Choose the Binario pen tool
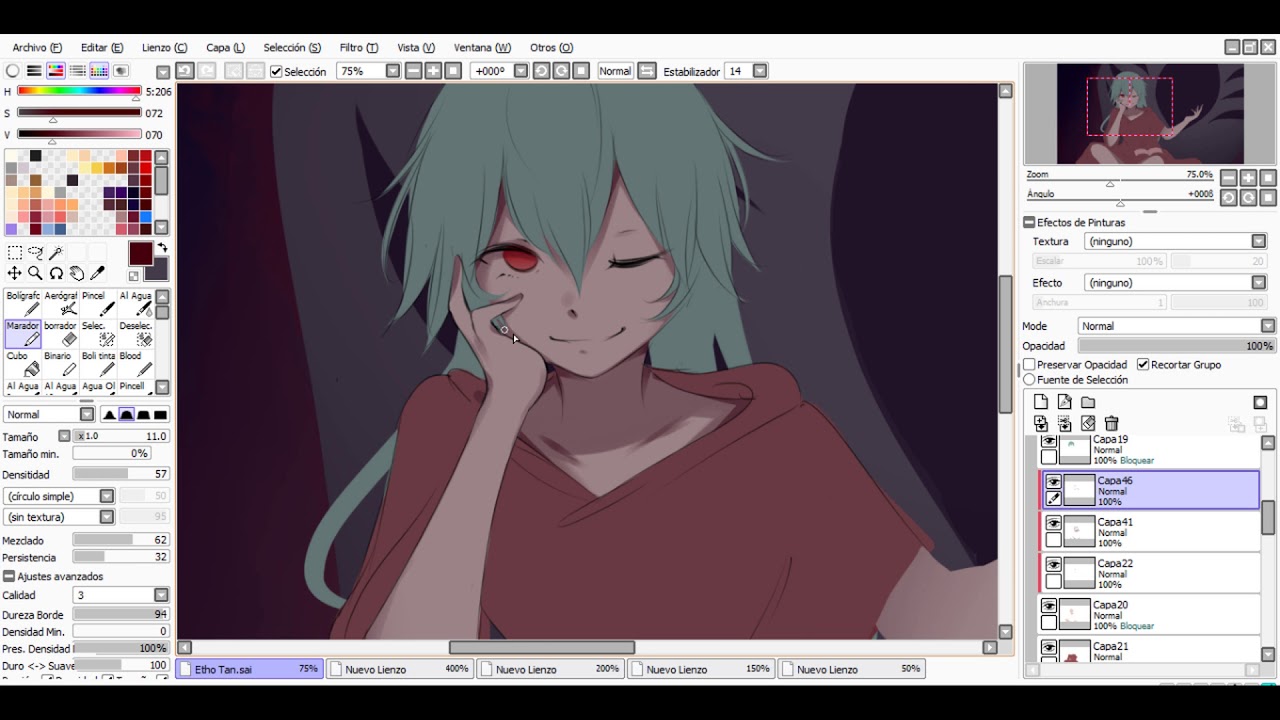The height and width of the screenshot is (720, 1280). 61,363
